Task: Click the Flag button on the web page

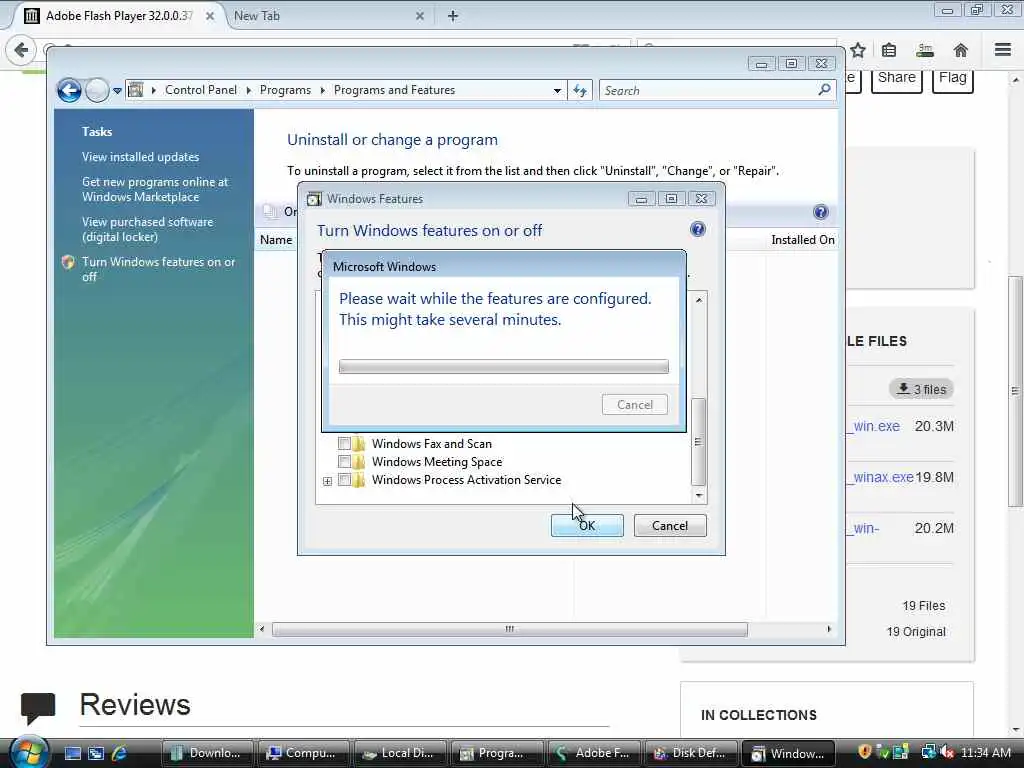Action: pyautogui.click(x=953, y=78)
